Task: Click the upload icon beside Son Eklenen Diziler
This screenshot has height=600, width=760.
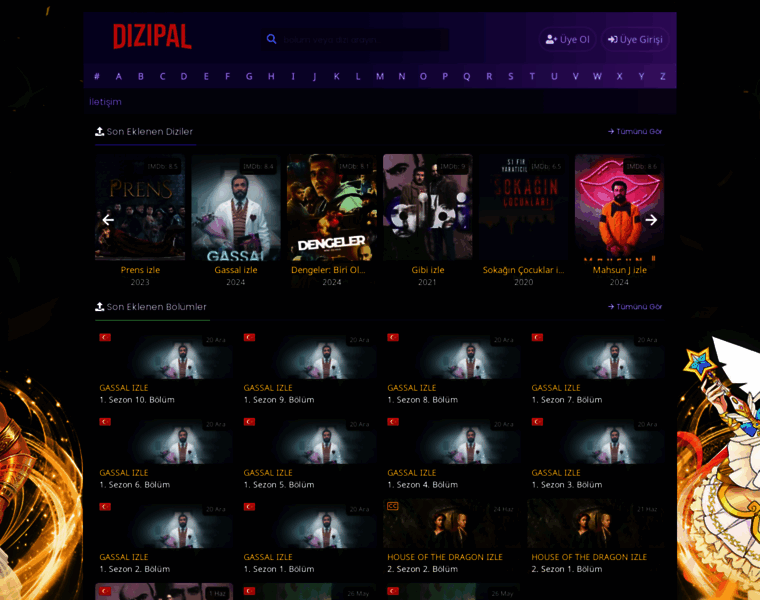Action: 99,131
